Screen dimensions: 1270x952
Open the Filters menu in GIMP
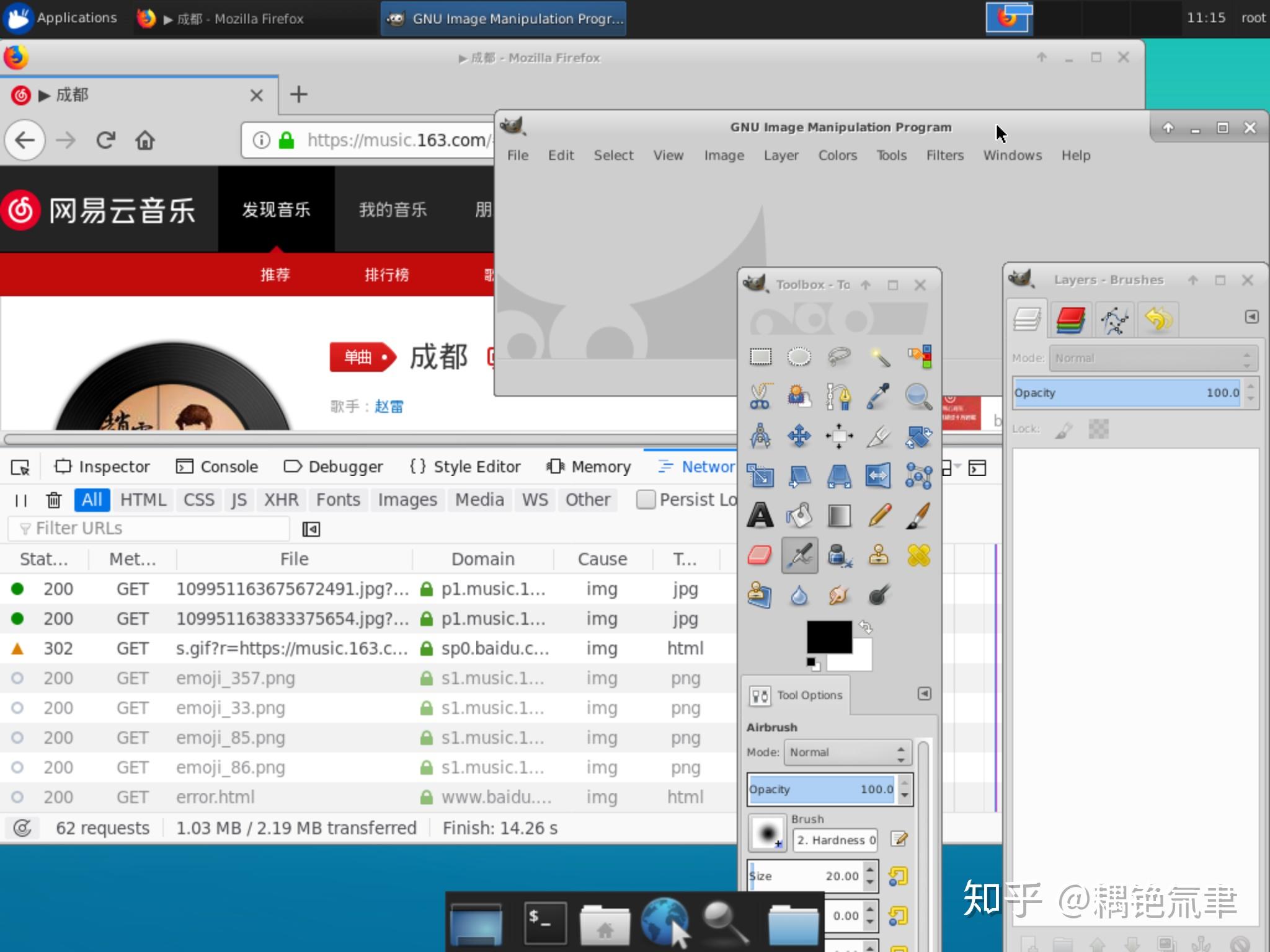944,155
